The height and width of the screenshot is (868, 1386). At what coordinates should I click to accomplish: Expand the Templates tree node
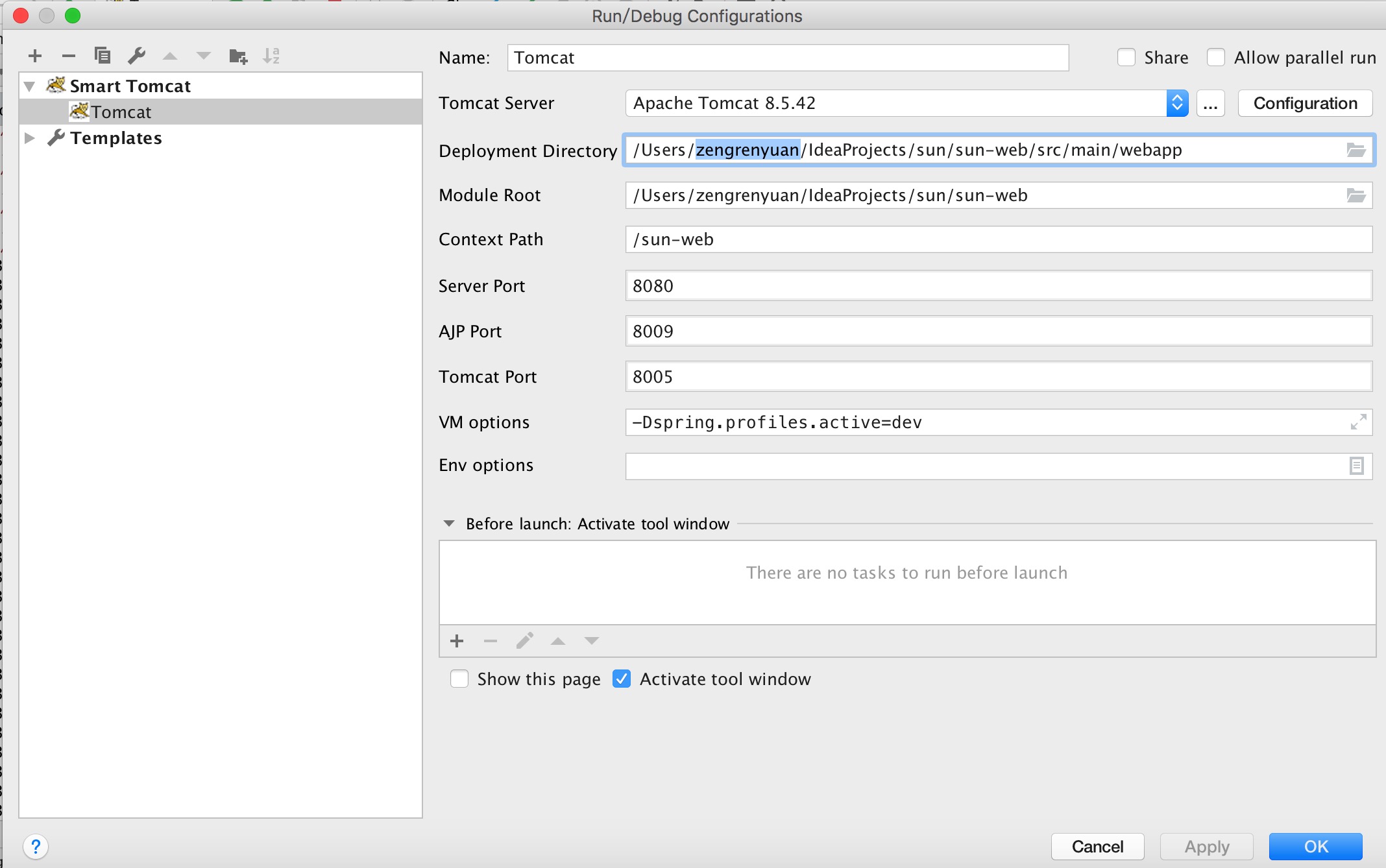point(29,138)
